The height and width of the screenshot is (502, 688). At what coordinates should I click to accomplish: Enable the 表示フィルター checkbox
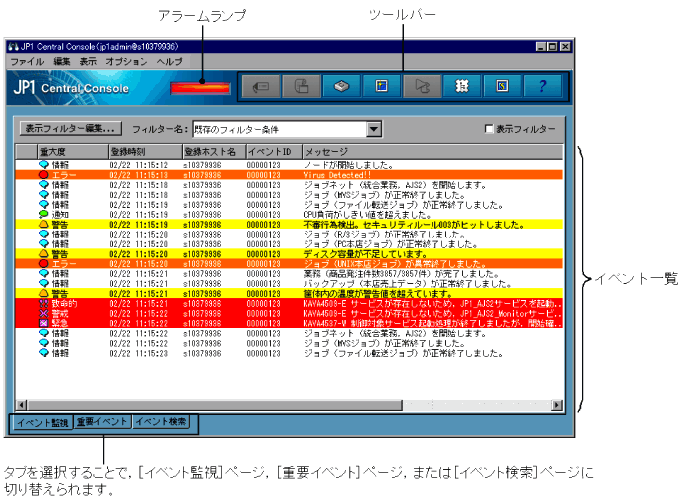pyautogui.click(x=489, y=129)
